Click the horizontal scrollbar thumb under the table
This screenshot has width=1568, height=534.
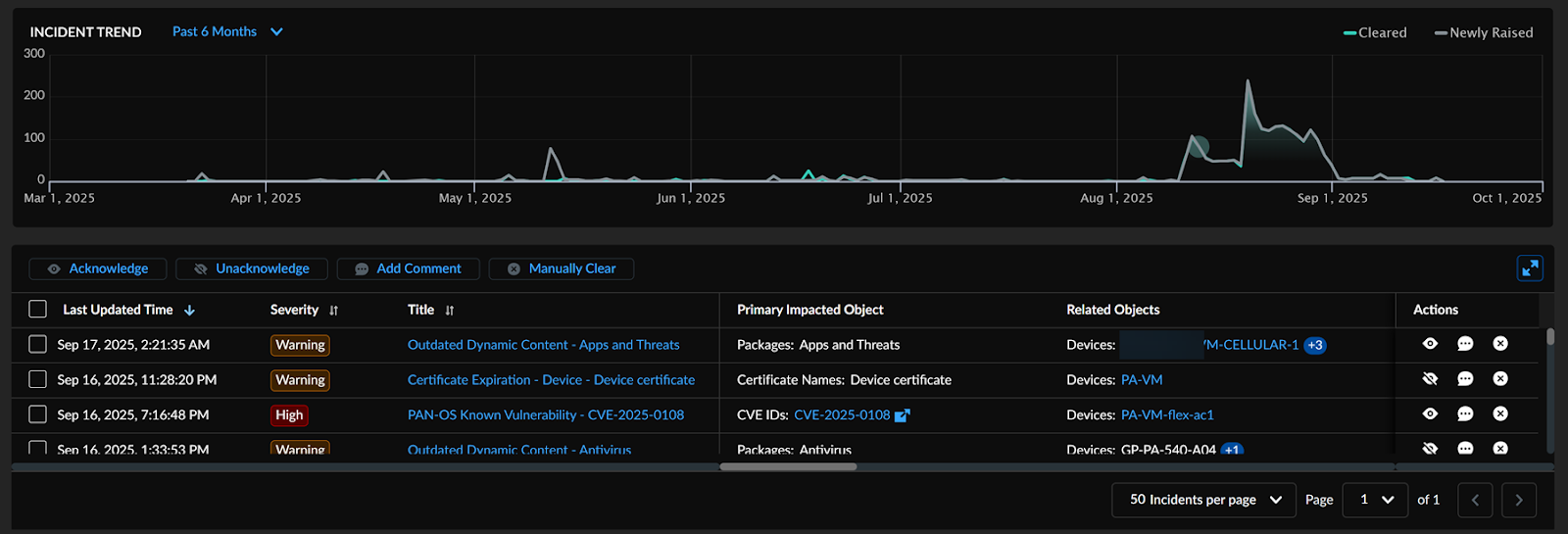[788, 466]
